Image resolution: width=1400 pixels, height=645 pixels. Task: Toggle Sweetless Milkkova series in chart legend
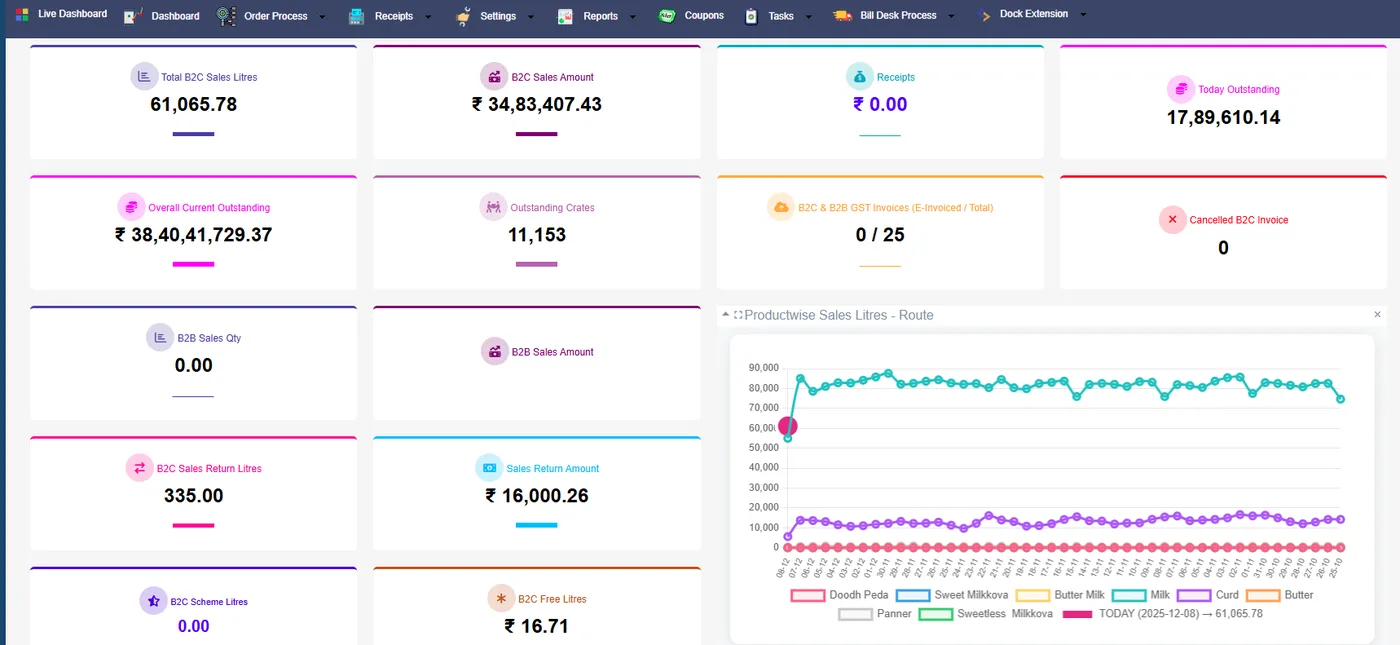click(x=985, y=614)
